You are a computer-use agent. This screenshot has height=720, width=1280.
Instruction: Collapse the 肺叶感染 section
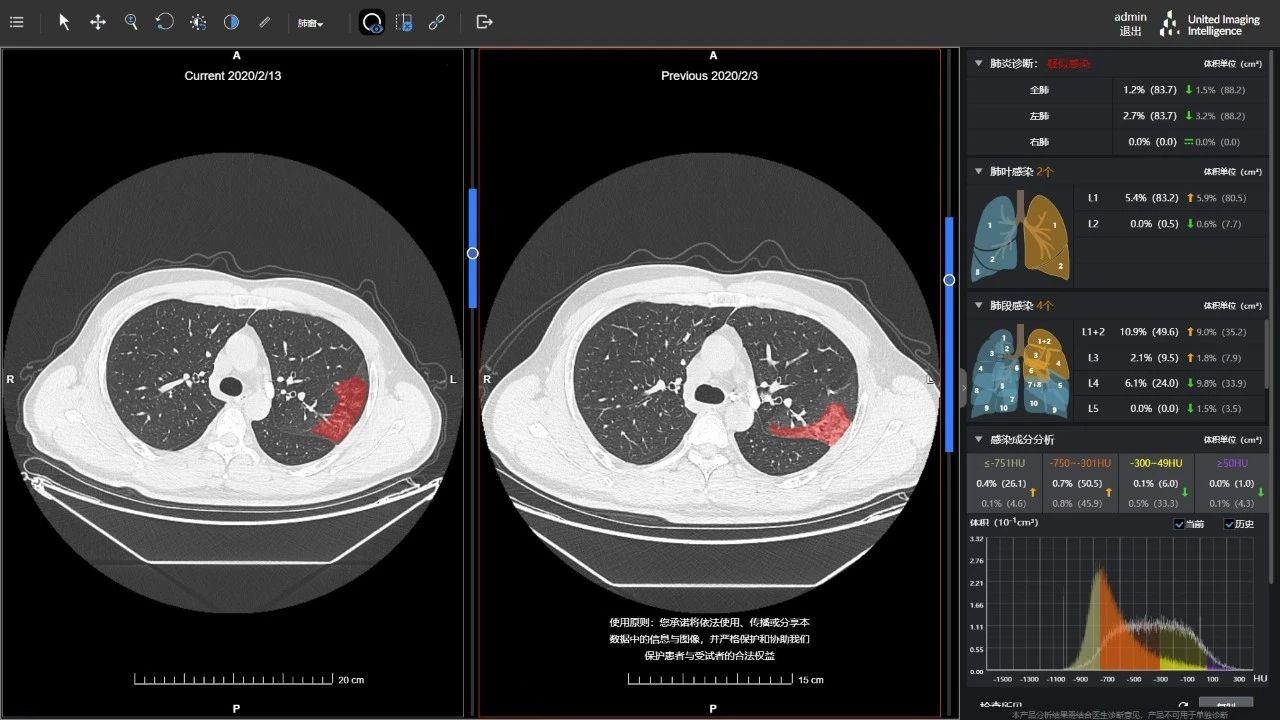979,171
